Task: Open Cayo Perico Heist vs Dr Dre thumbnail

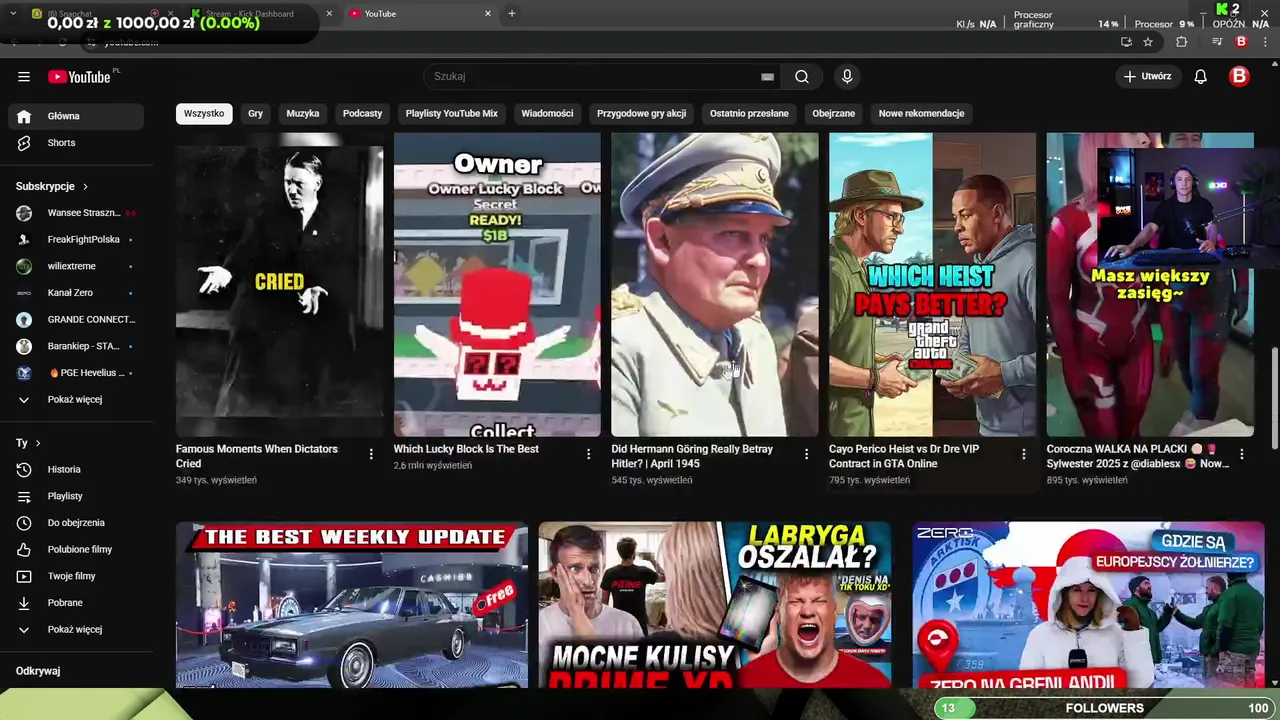Action: pos(932,285)
